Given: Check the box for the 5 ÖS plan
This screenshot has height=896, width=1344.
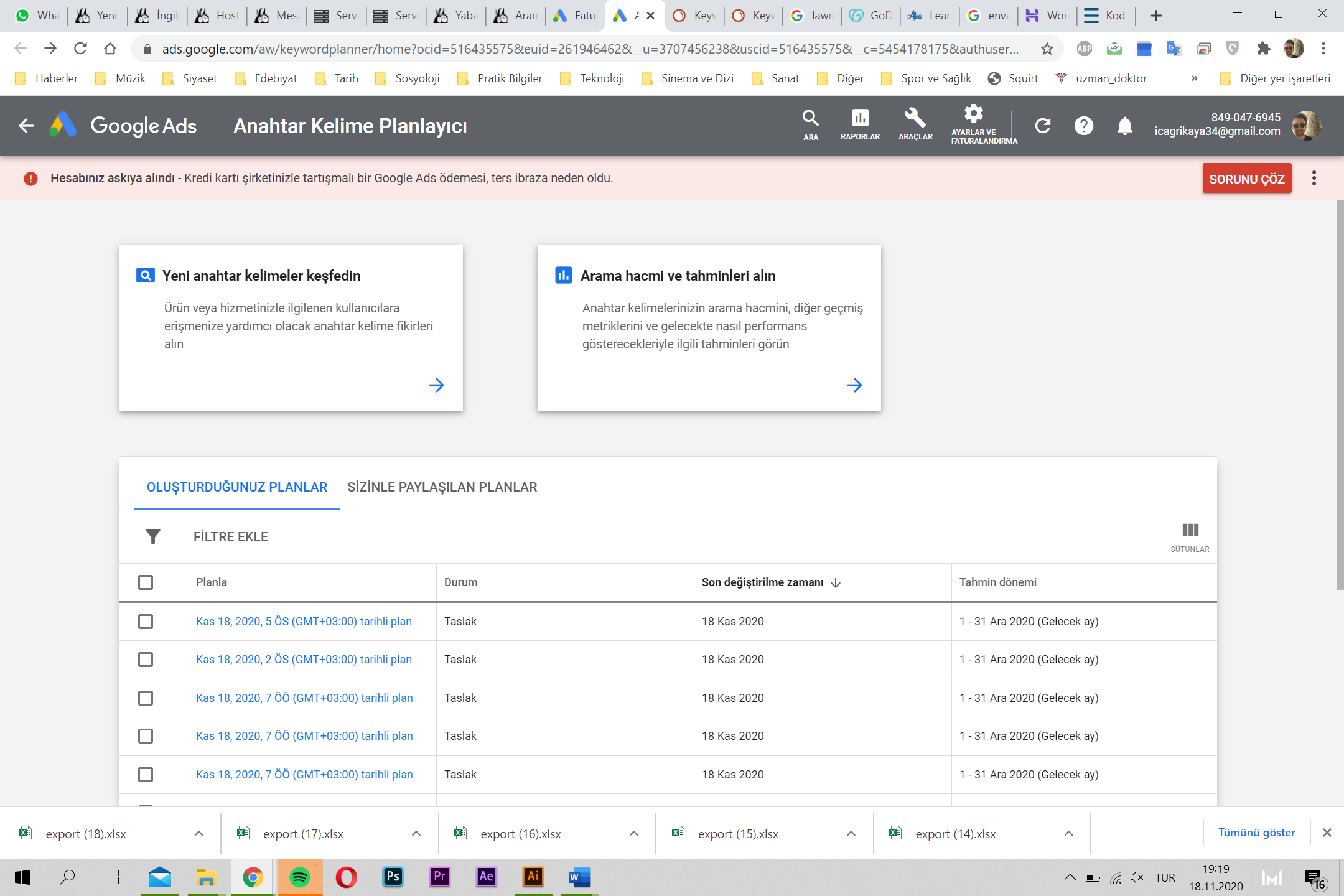Looking at the screenshot, I should click(x=146, y=622).
